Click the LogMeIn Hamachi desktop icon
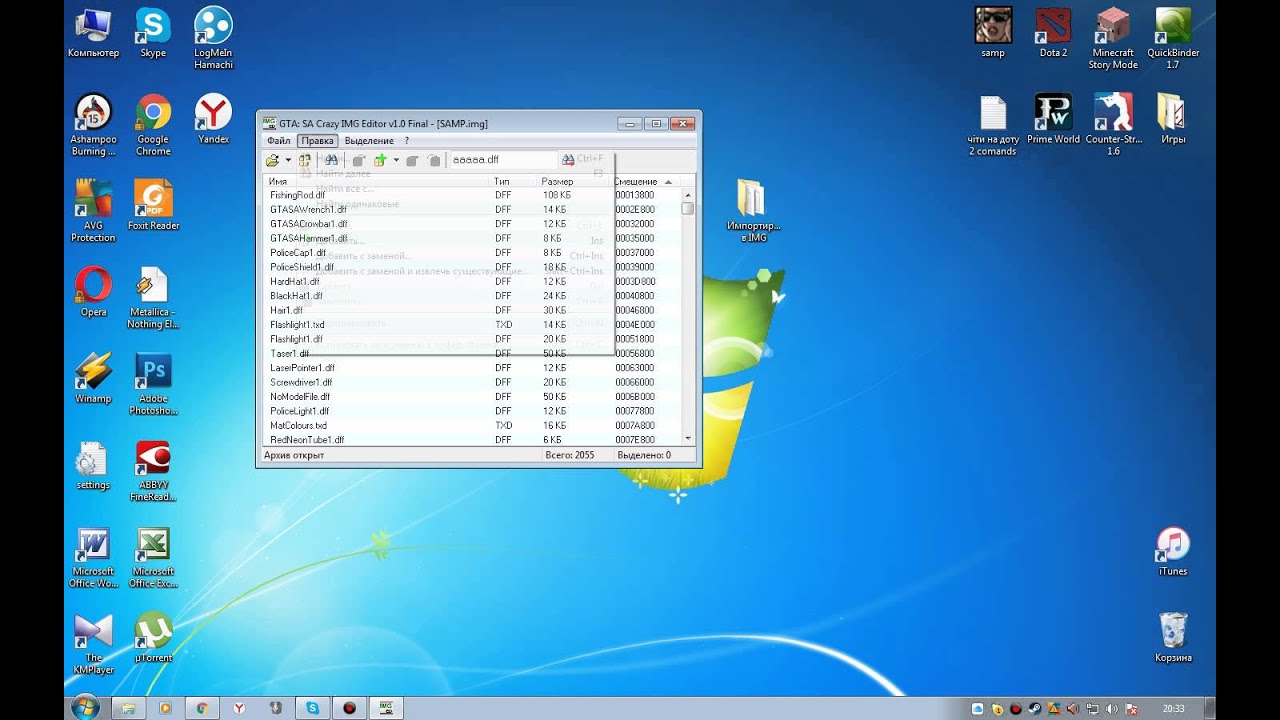This screenshot has height=720, width=1280. point(213,38)
